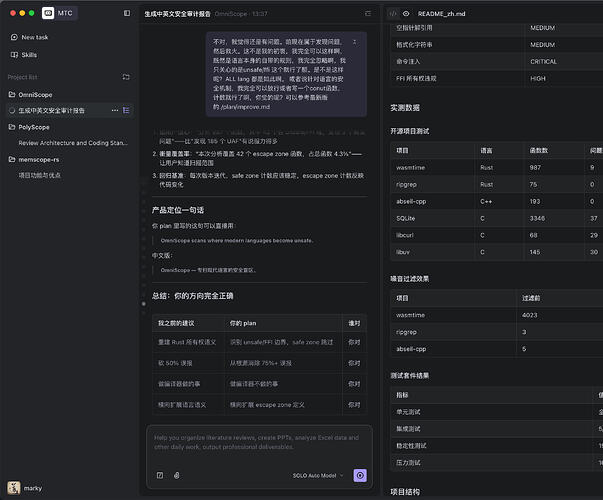Click the libuv project cell
Viewport: 603px width, 500px height.
(403, 252)
